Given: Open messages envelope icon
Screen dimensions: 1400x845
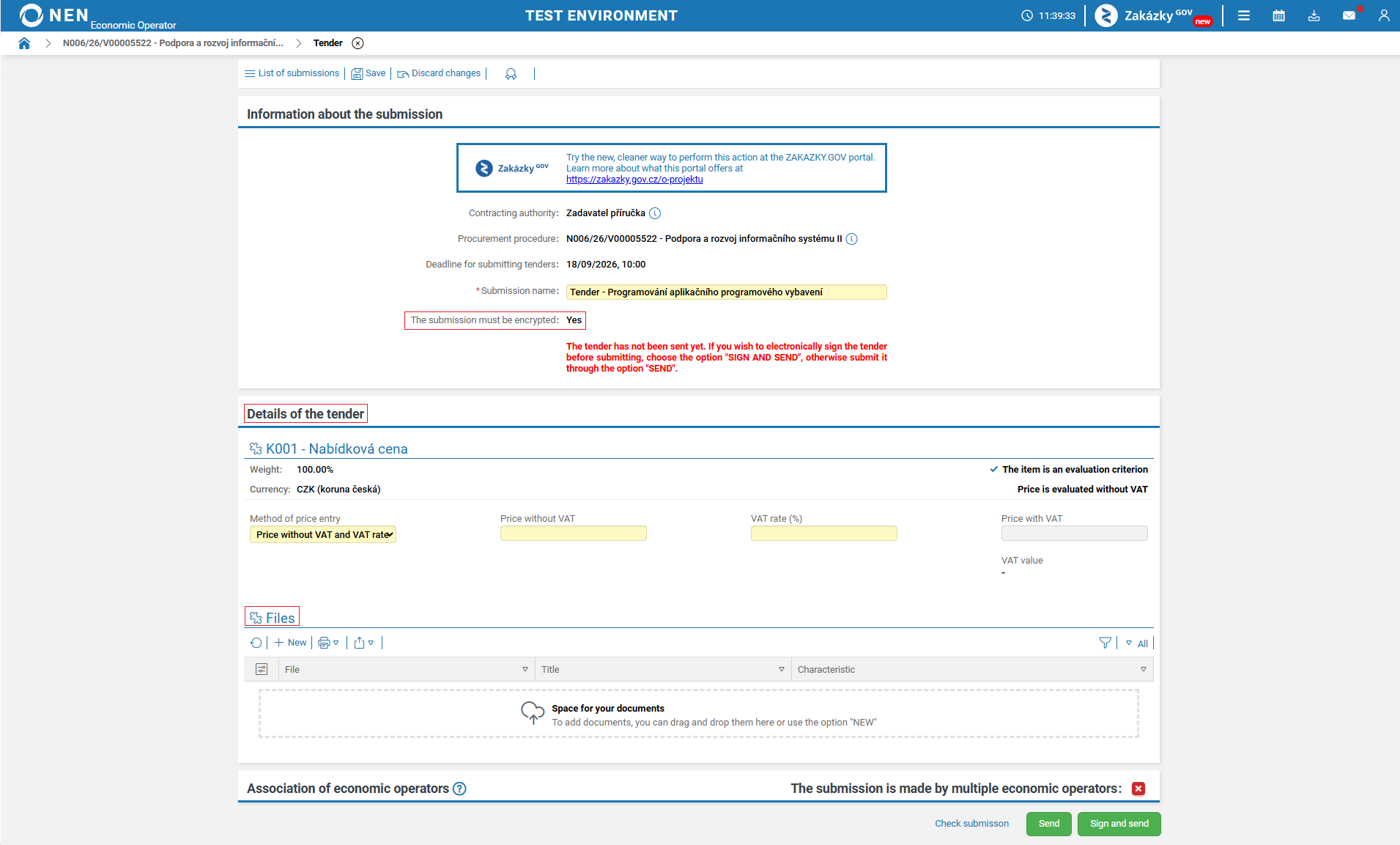Looking at the screenshot, I should pos(1349,15).
